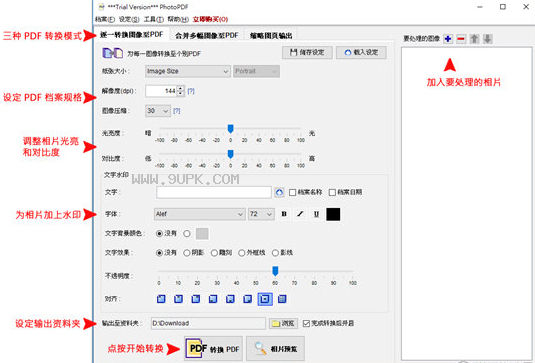This screenshot has width=535, height=363.
Task: Switch to 合并多幅图像至PDF tab
Action: click(x=206, y=35)
